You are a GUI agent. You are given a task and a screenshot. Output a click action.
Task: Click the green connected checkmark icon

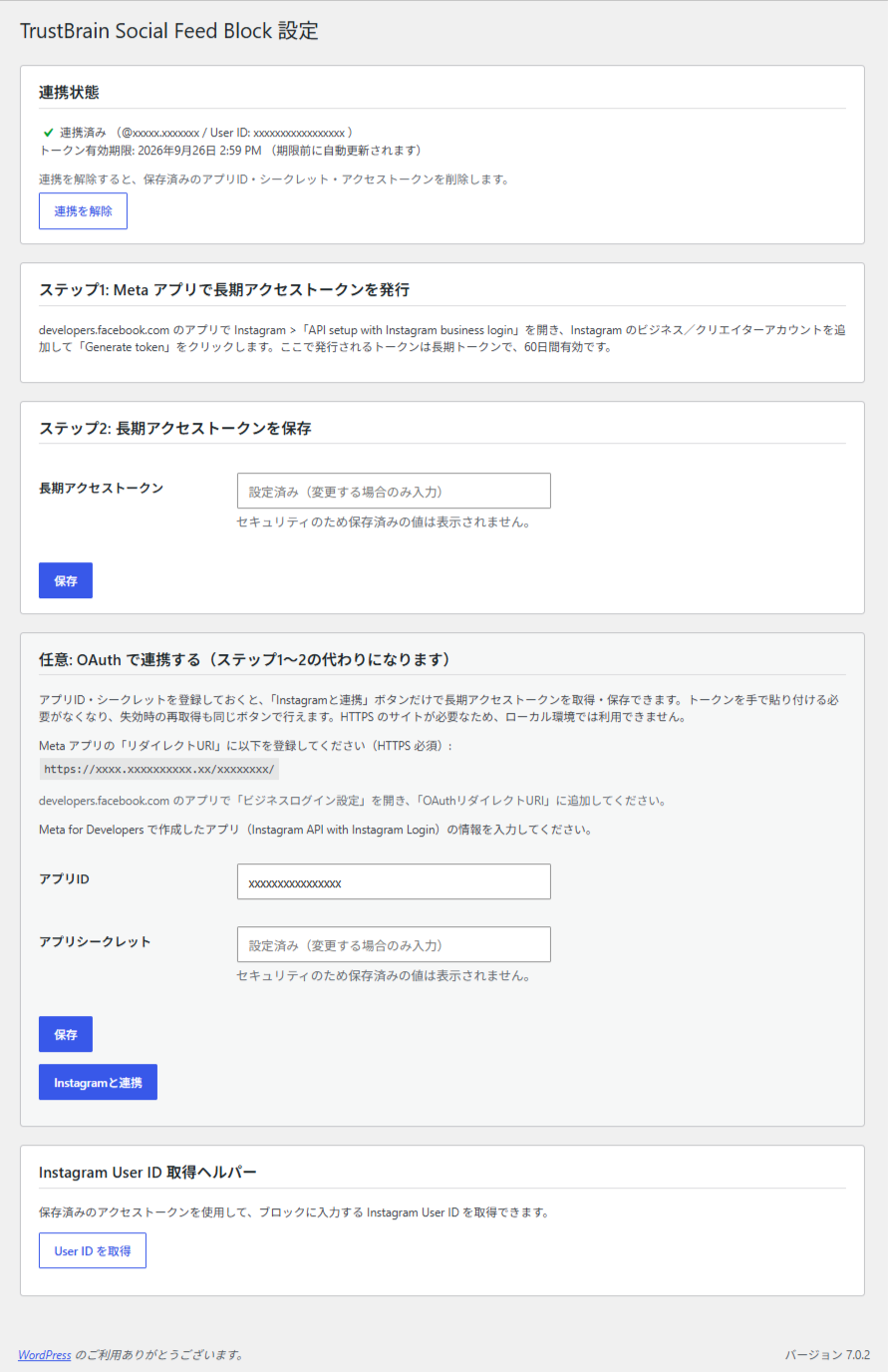tap(48, 133)
